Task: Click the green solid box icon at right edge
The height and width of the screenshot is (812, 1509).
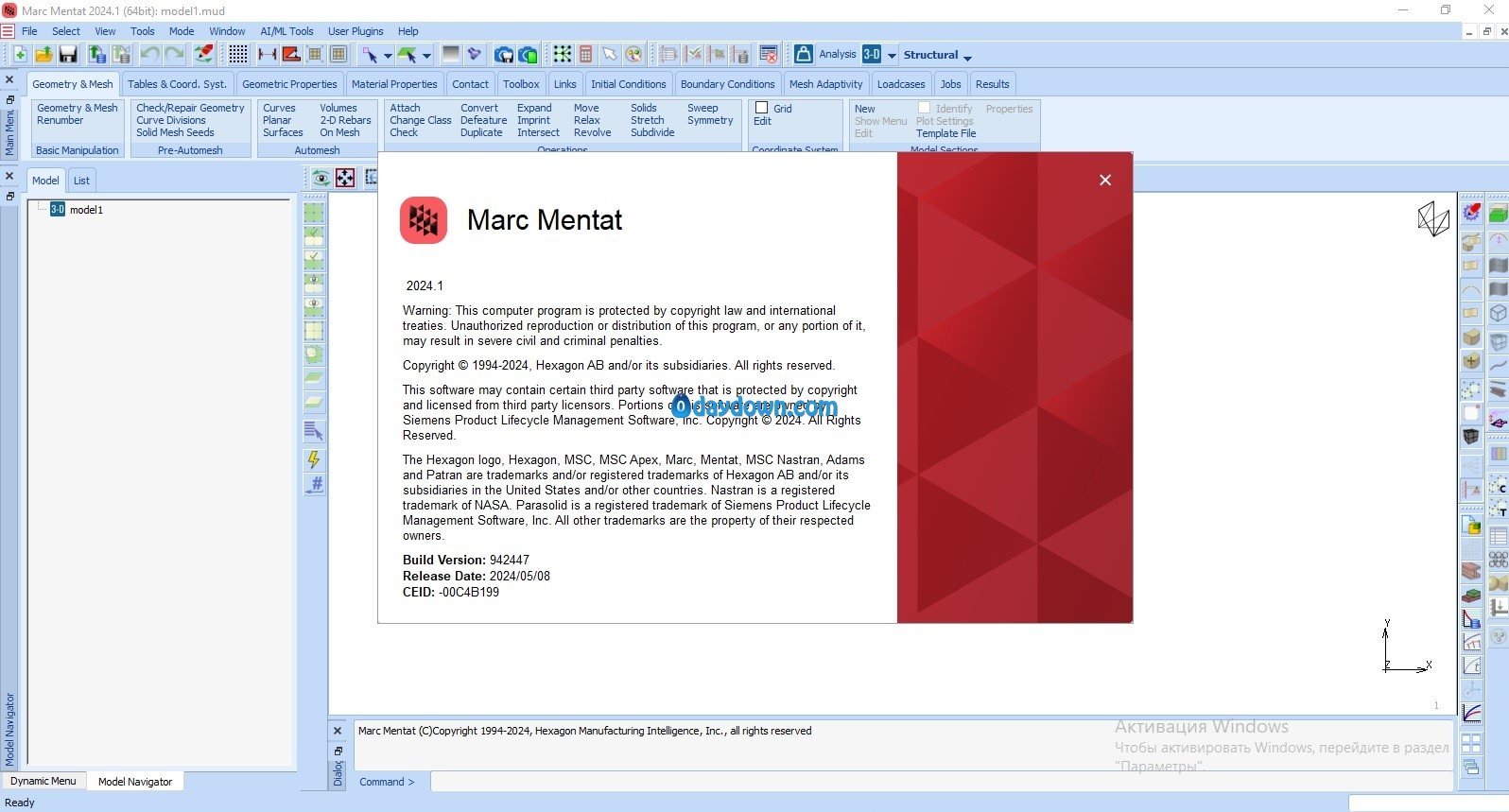Action: coord(1499,214)
